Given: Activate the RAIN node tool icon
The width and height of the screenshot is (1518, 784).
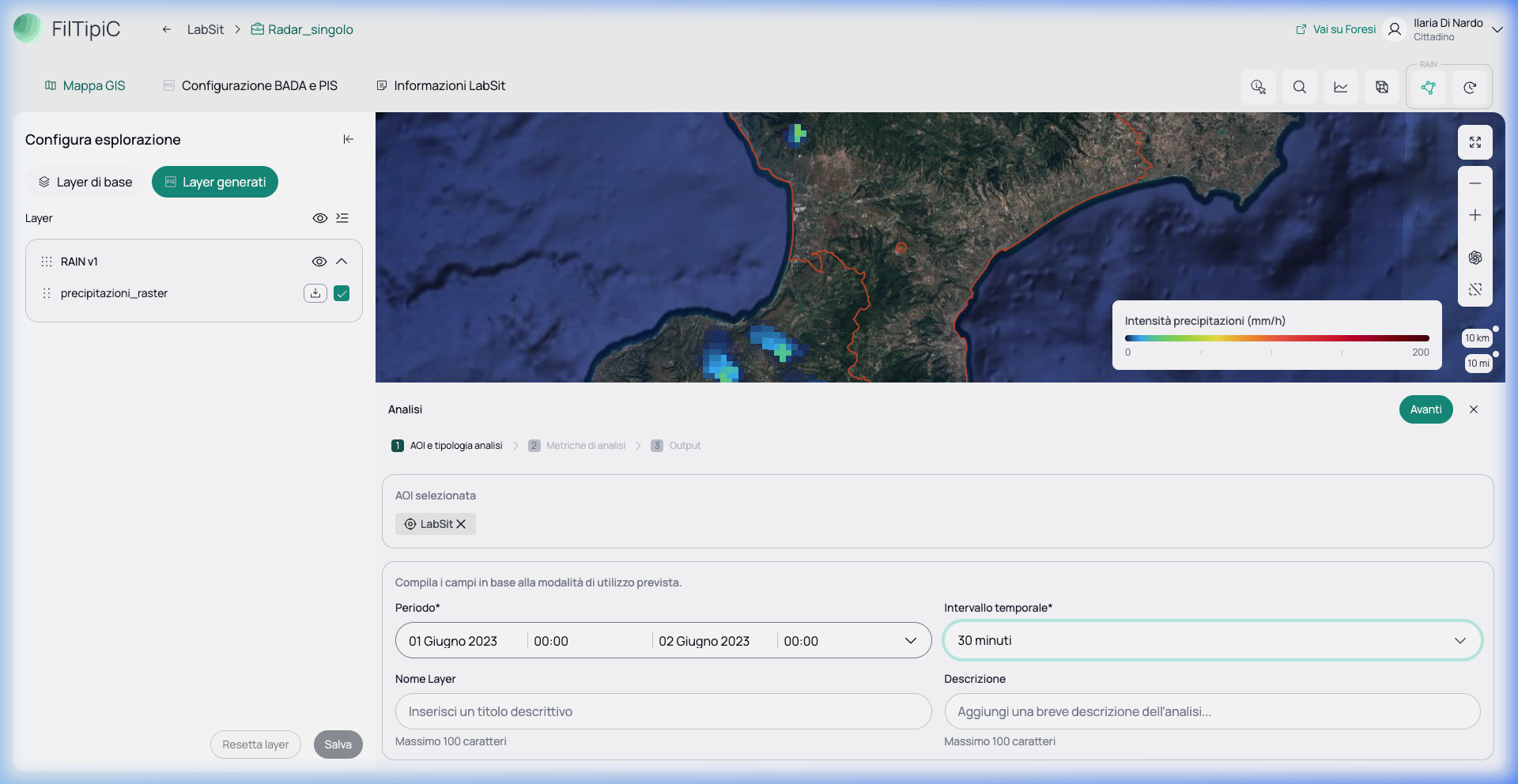Looking at the screenshot, I should coord(1428,87).
